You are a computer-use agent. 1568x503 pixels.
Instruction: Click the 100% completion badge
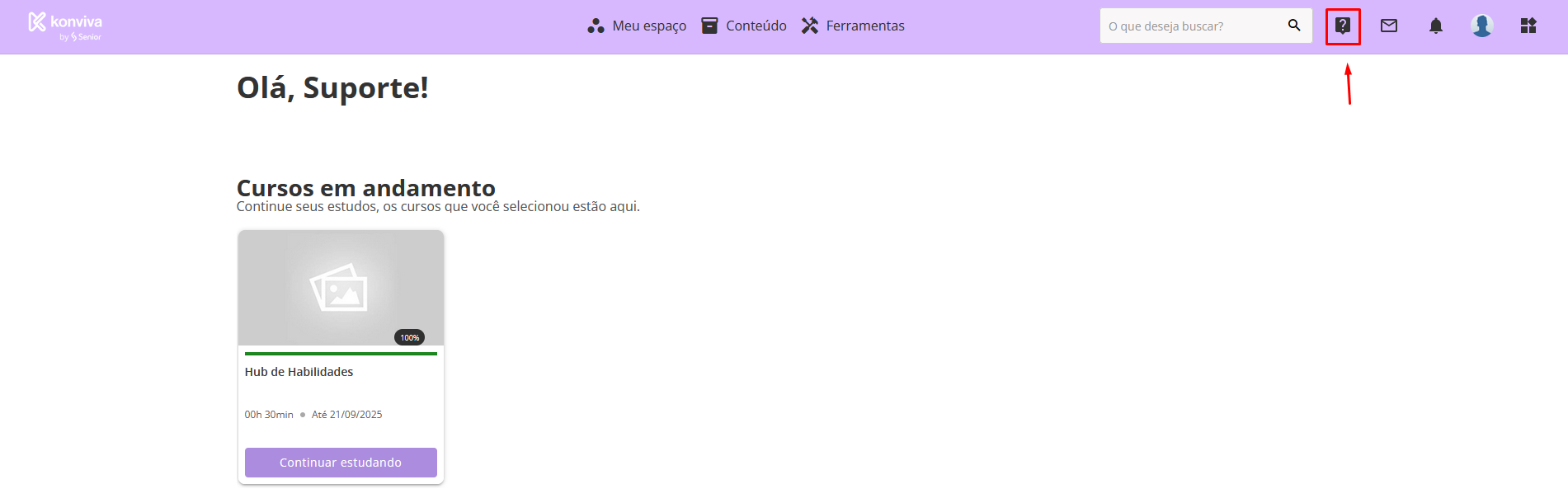click(409, 337)
